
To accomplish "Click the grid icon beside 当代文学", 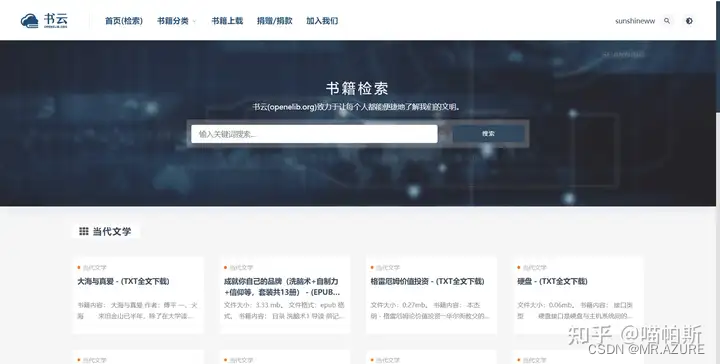I will 84,231.
